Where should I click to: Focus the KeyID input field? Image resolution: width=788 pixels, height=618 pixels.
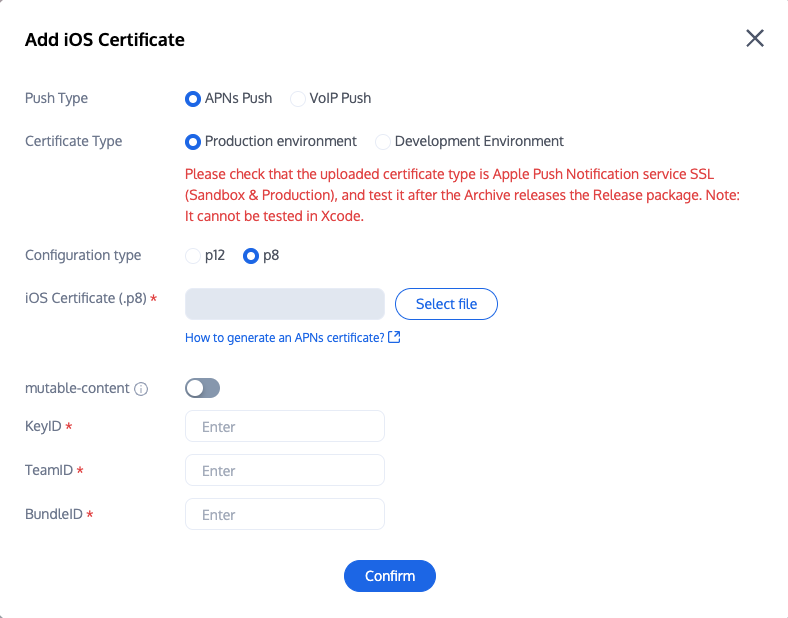(285, 427)
